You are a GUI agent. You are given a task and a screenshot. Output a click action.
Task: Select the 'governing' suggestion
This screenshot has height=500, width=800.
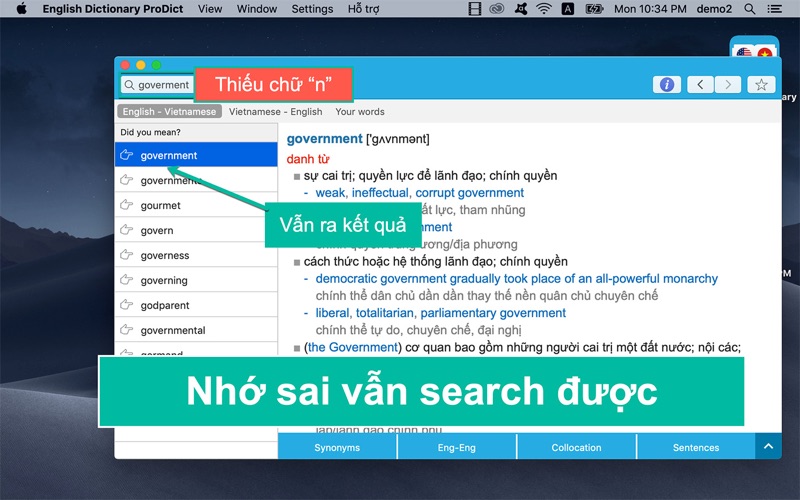[x=196, y=280]
